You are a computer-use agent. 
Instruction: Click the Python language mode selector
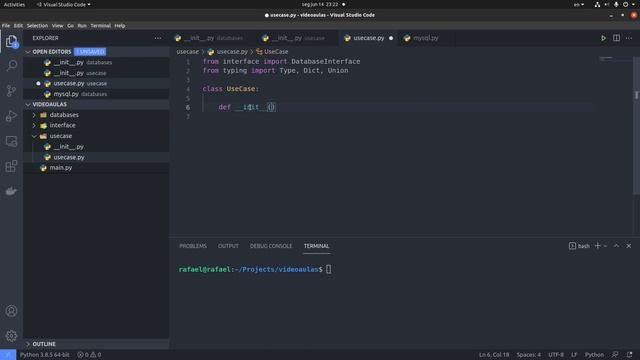click(x=594, y=355)
